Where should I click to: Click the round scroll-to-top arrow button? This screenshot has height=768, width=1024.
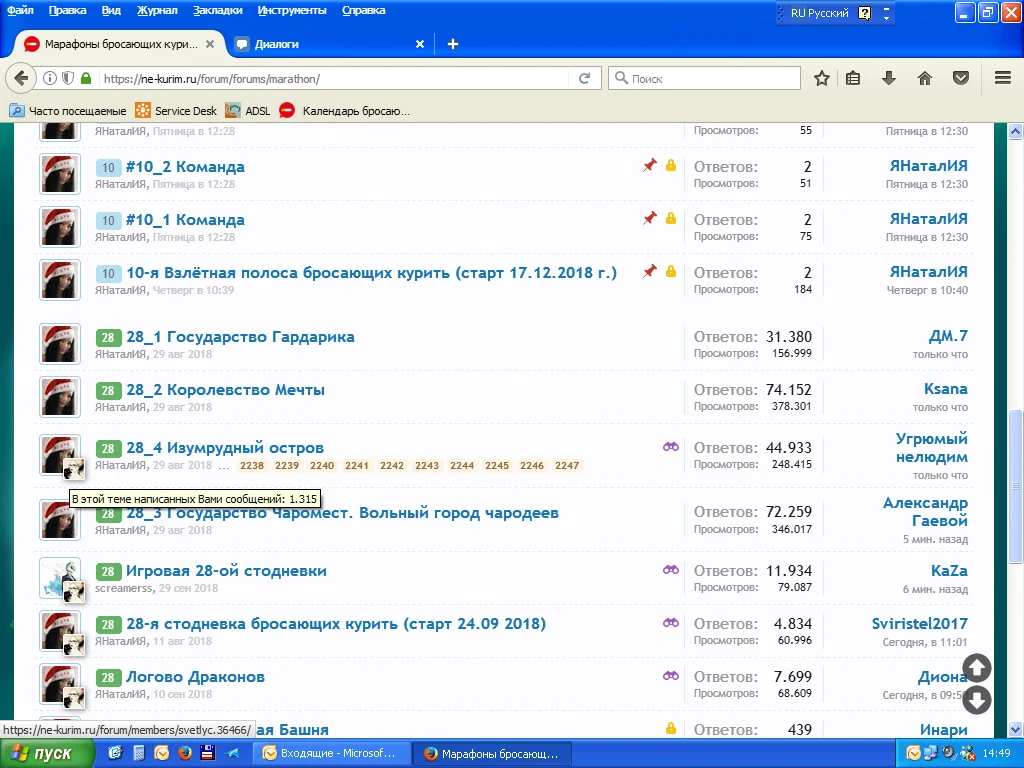tap(977, 668)
